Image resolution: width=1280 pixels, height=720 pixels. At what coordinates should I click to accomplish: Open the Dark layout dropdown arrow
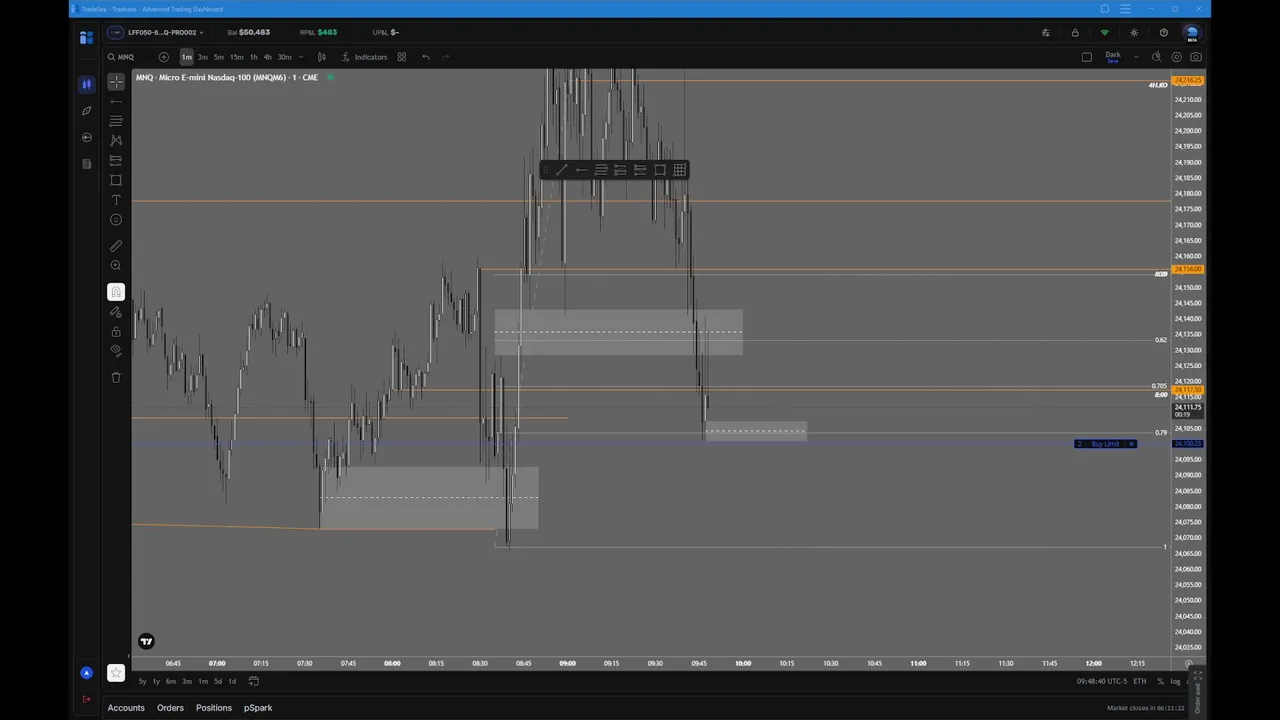pyautogui.click(x=1136, y=57)
